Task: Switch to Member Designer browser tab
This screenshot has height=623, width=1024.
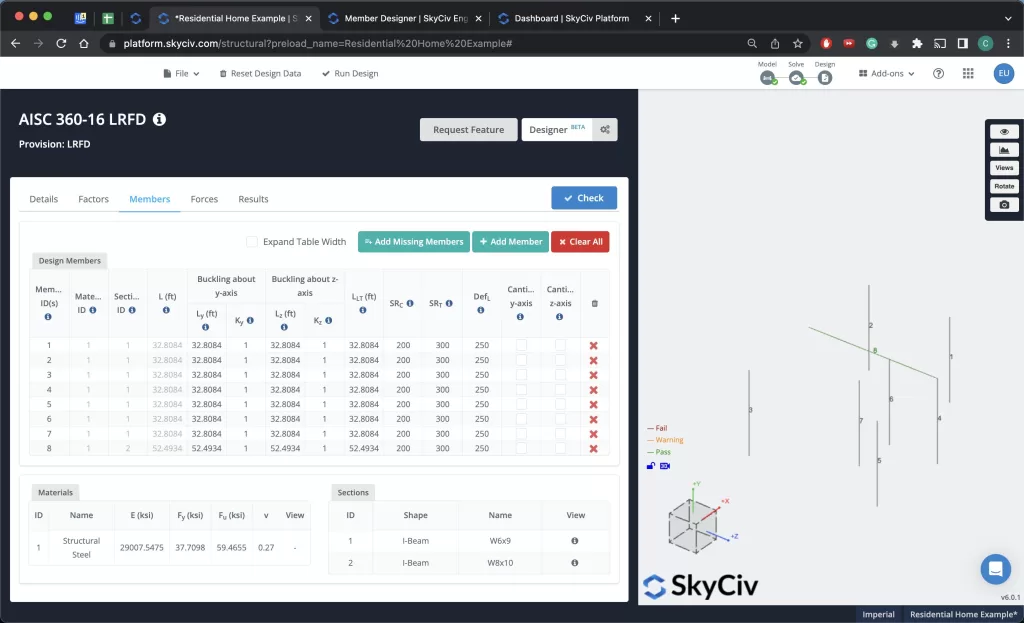Action: (405, 18)
